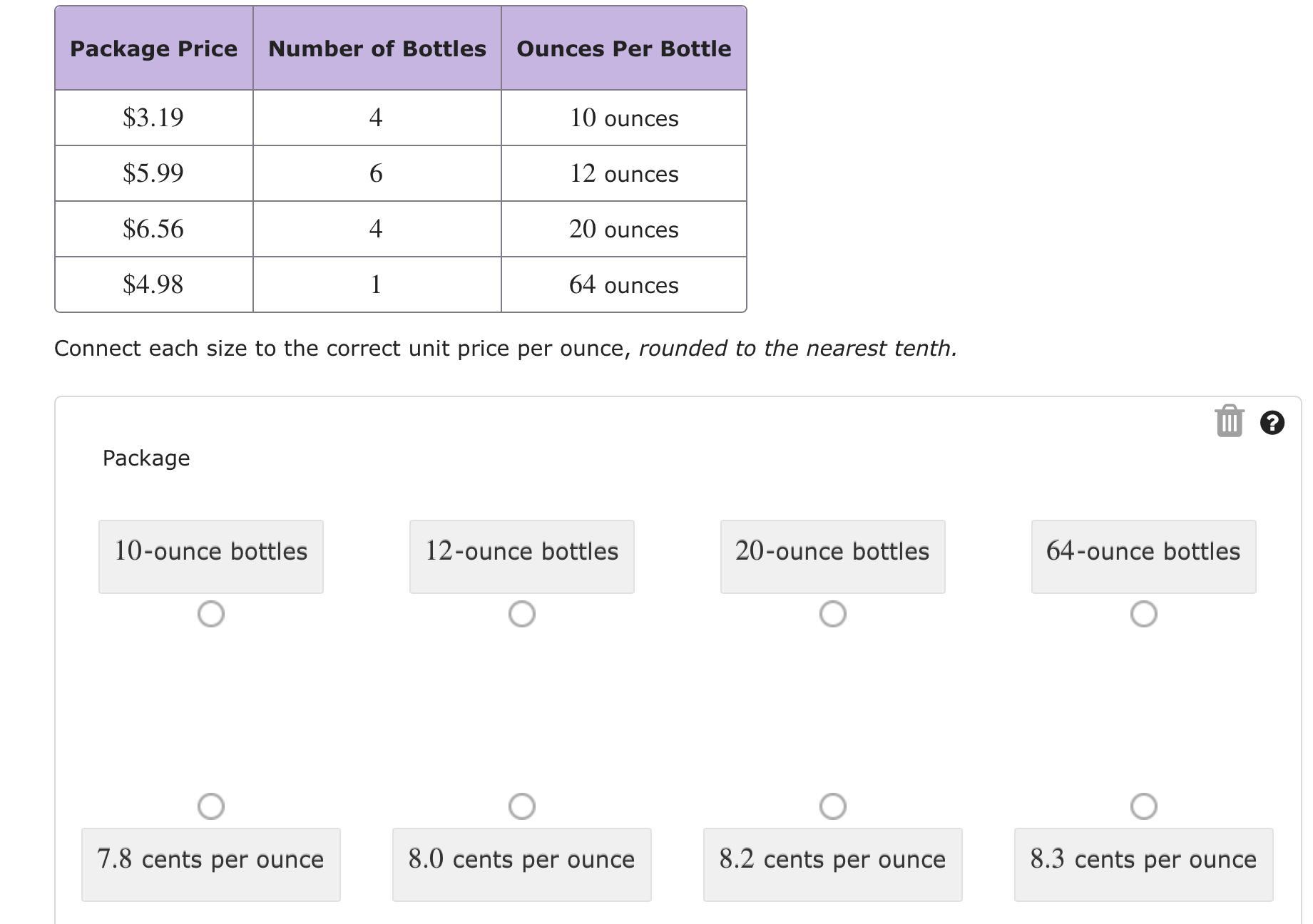Click the 10-ounce bottles box
The image size is (1313, 924).
tap(211, 556)
